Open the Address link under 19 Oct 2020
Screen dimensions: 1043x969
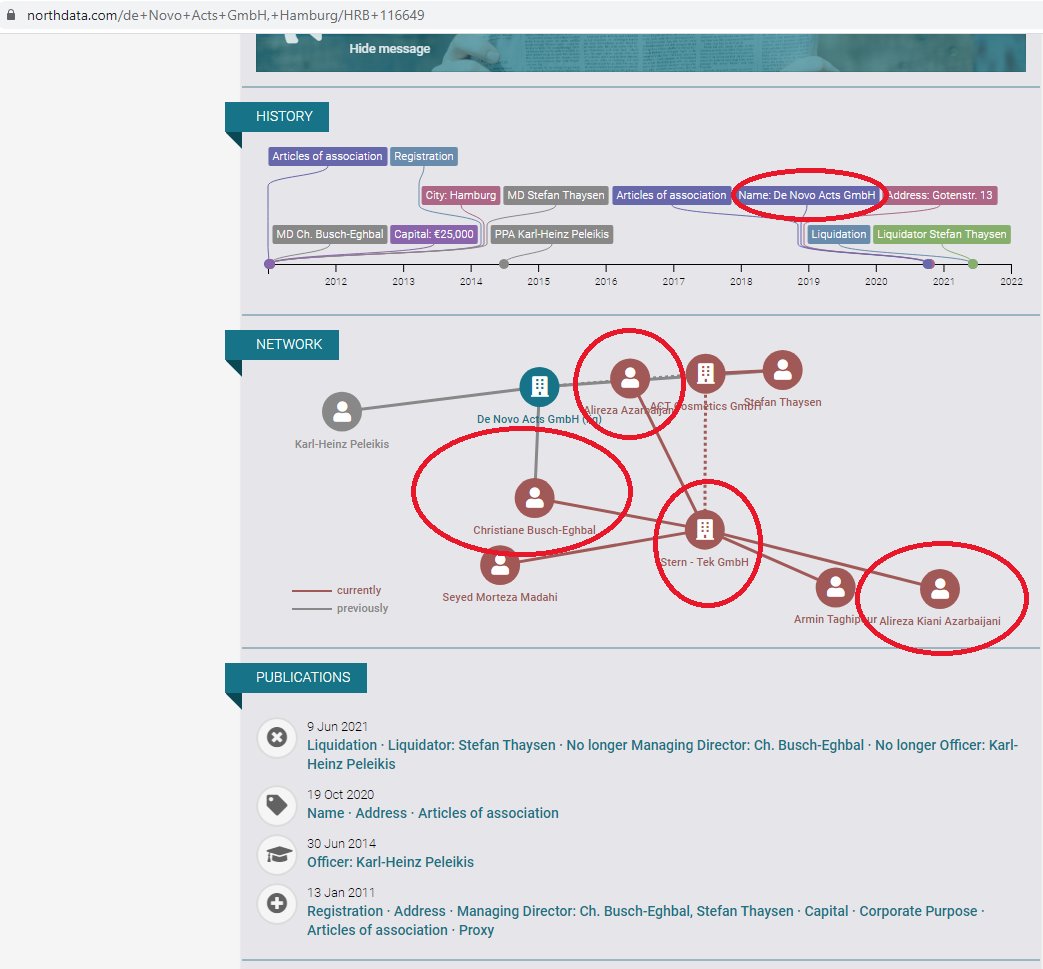[381, 813]
